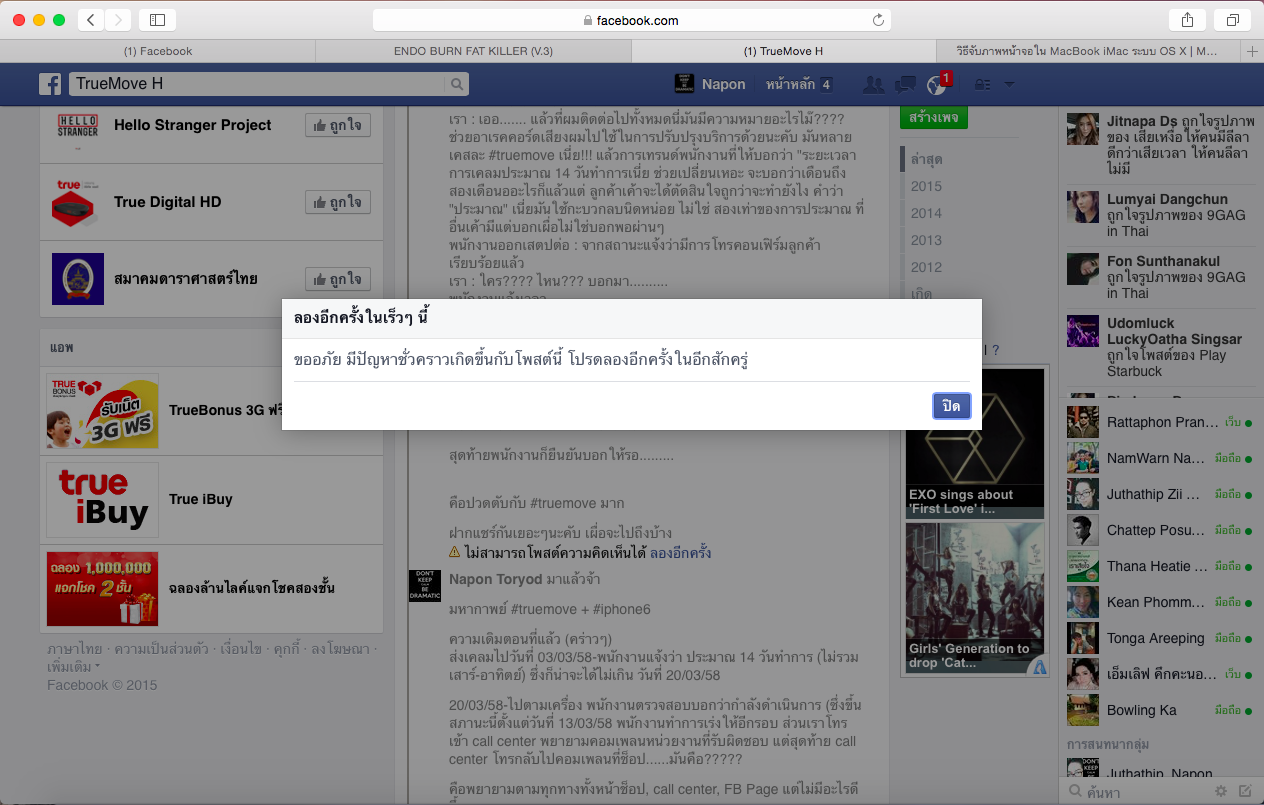Open EXO sings about 'First Love' ad
1264x805 pixels.
coord(975,442)
